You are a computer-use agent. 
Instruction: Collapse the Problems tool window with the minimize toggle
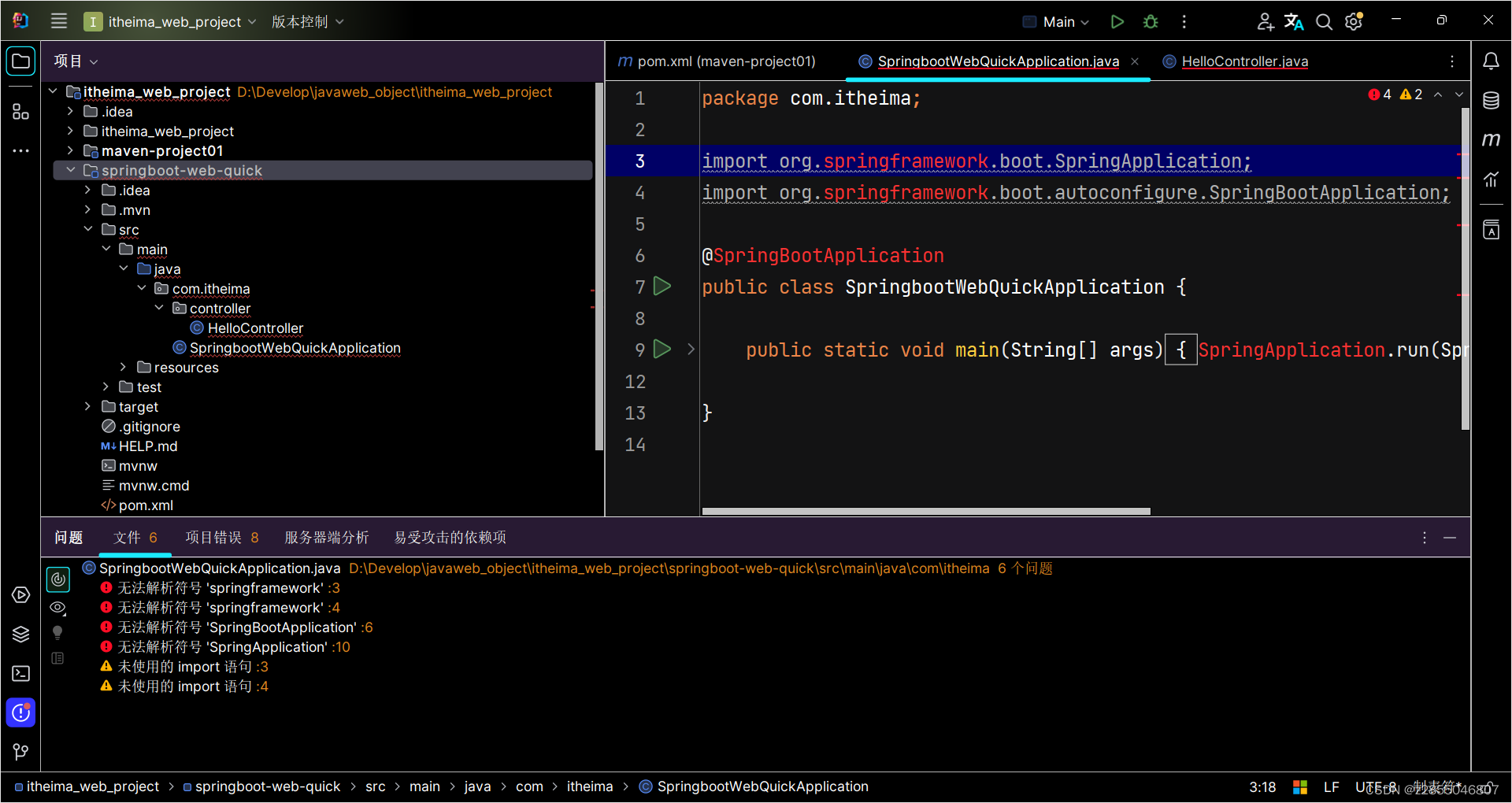click(1451, 538)
